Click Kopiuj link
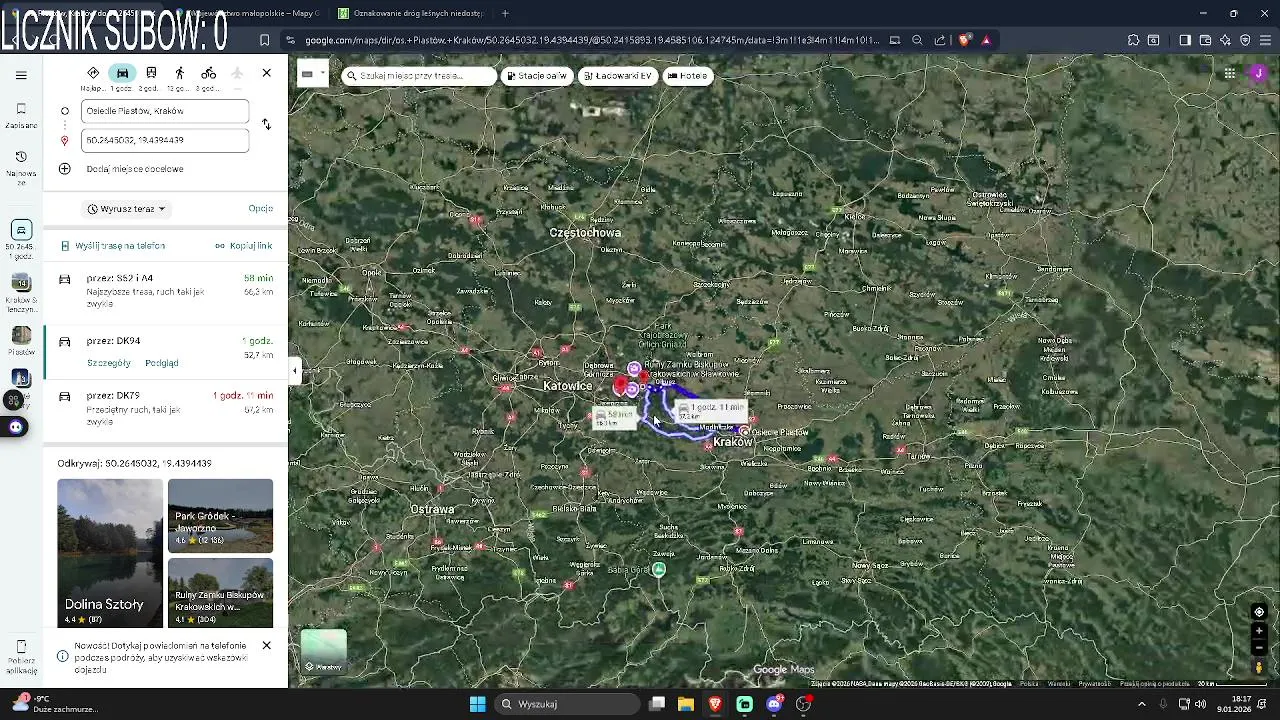 pyautogui.click(x=243, y=245)
